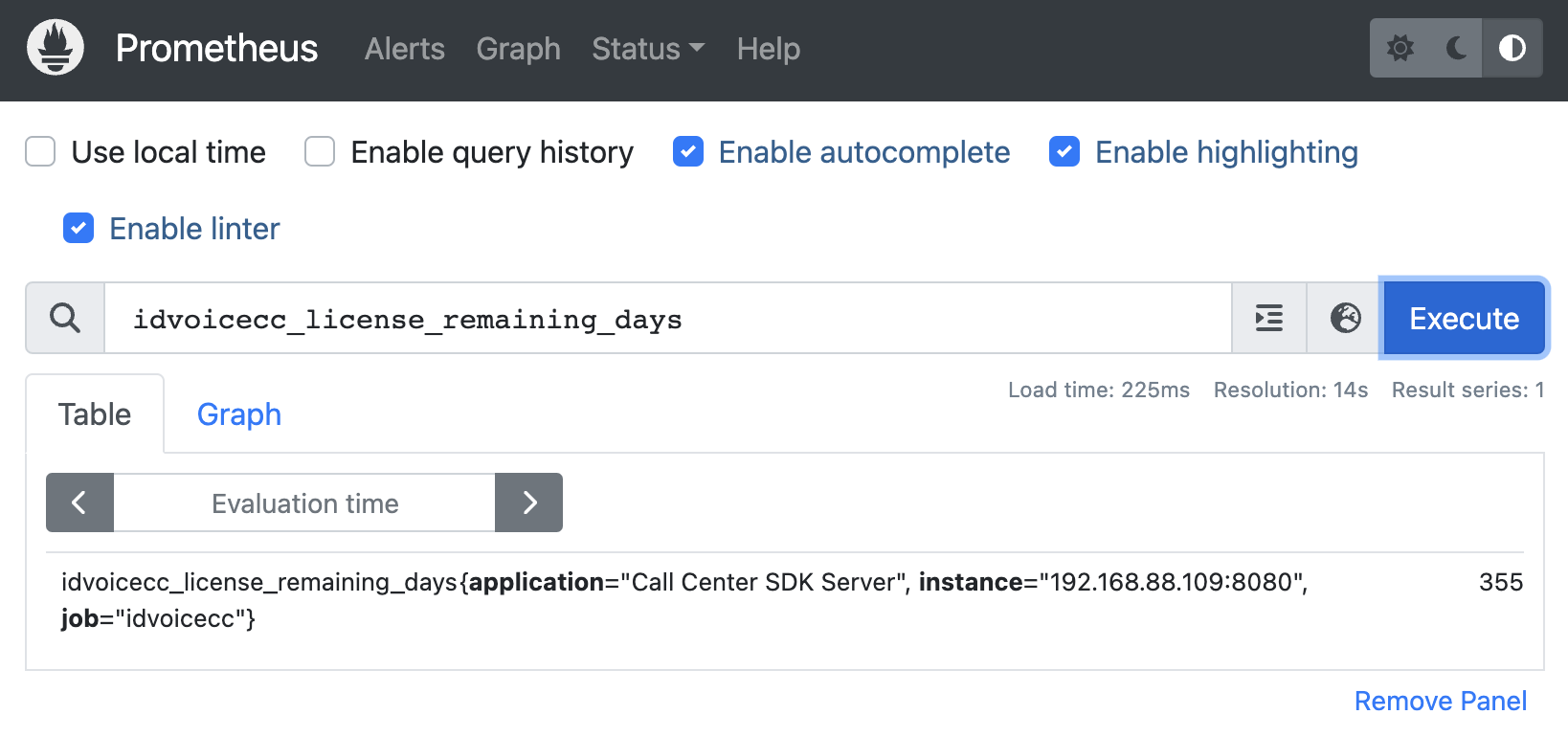Click the search magnifier icon
Viewport: 1568px width, 737px height.
(65, 318)
